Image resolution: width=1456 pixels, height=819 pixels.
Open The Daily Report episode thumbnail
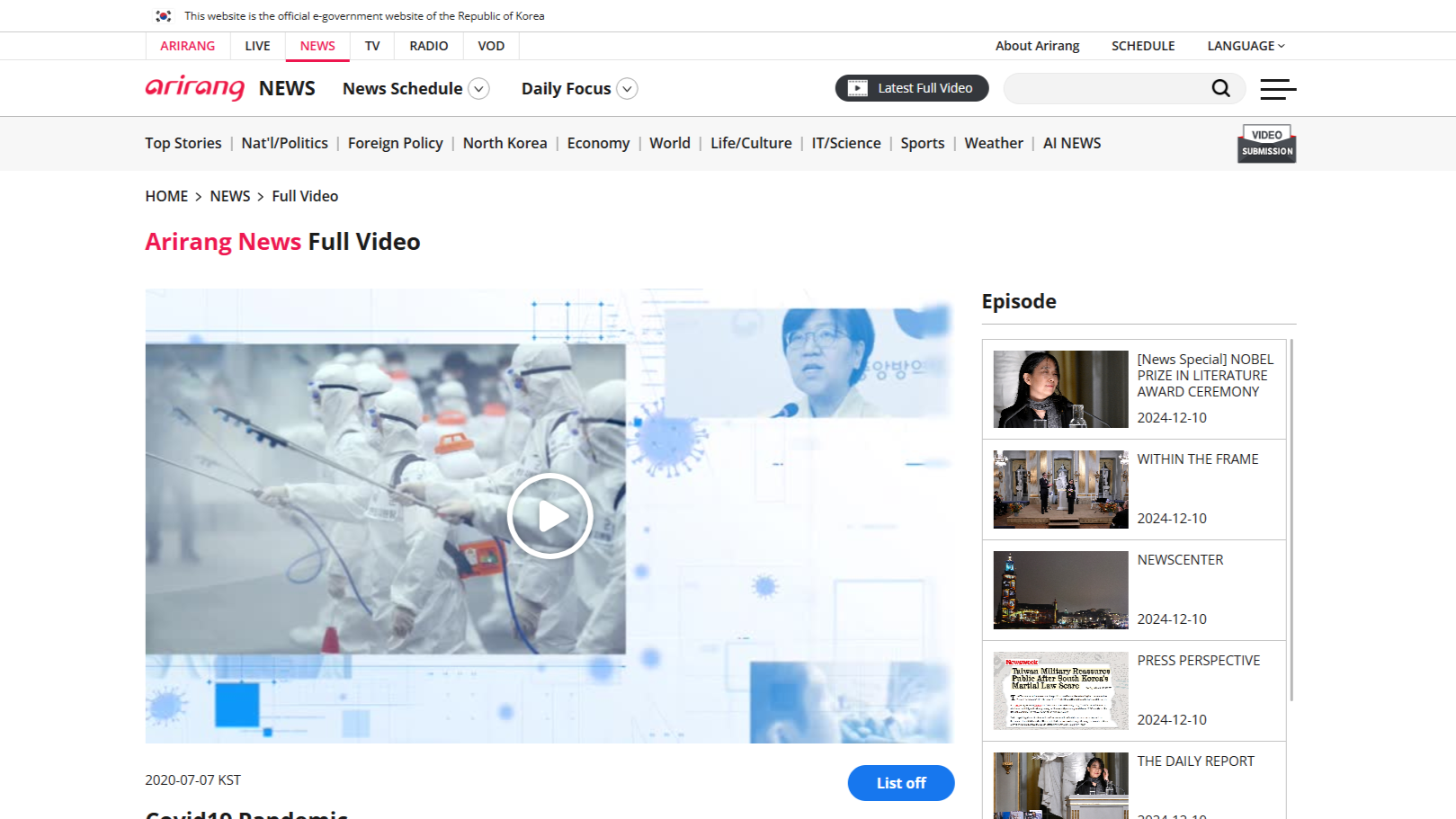click(x=1060, y=786)
